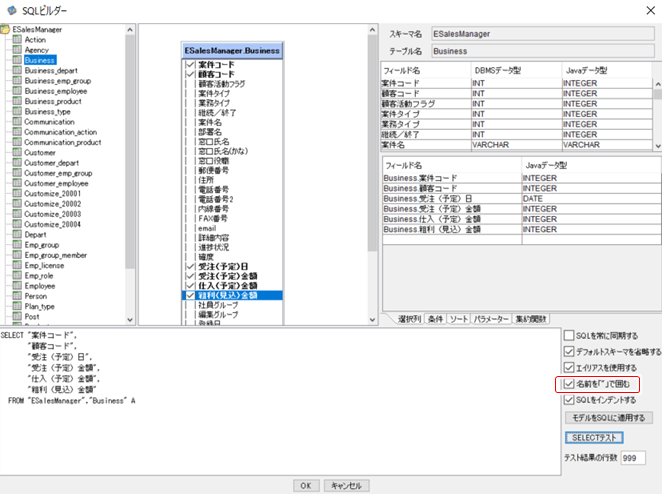
Task: Open the パラメーター tab
Action: click(x=491, y=319)
